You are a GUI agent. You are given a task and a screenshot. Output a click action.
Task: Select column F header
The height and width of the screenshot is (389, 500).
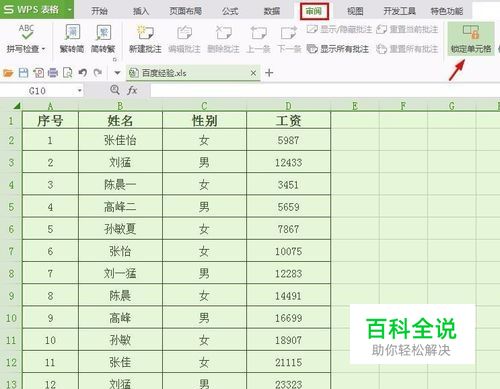click(403, 106)
